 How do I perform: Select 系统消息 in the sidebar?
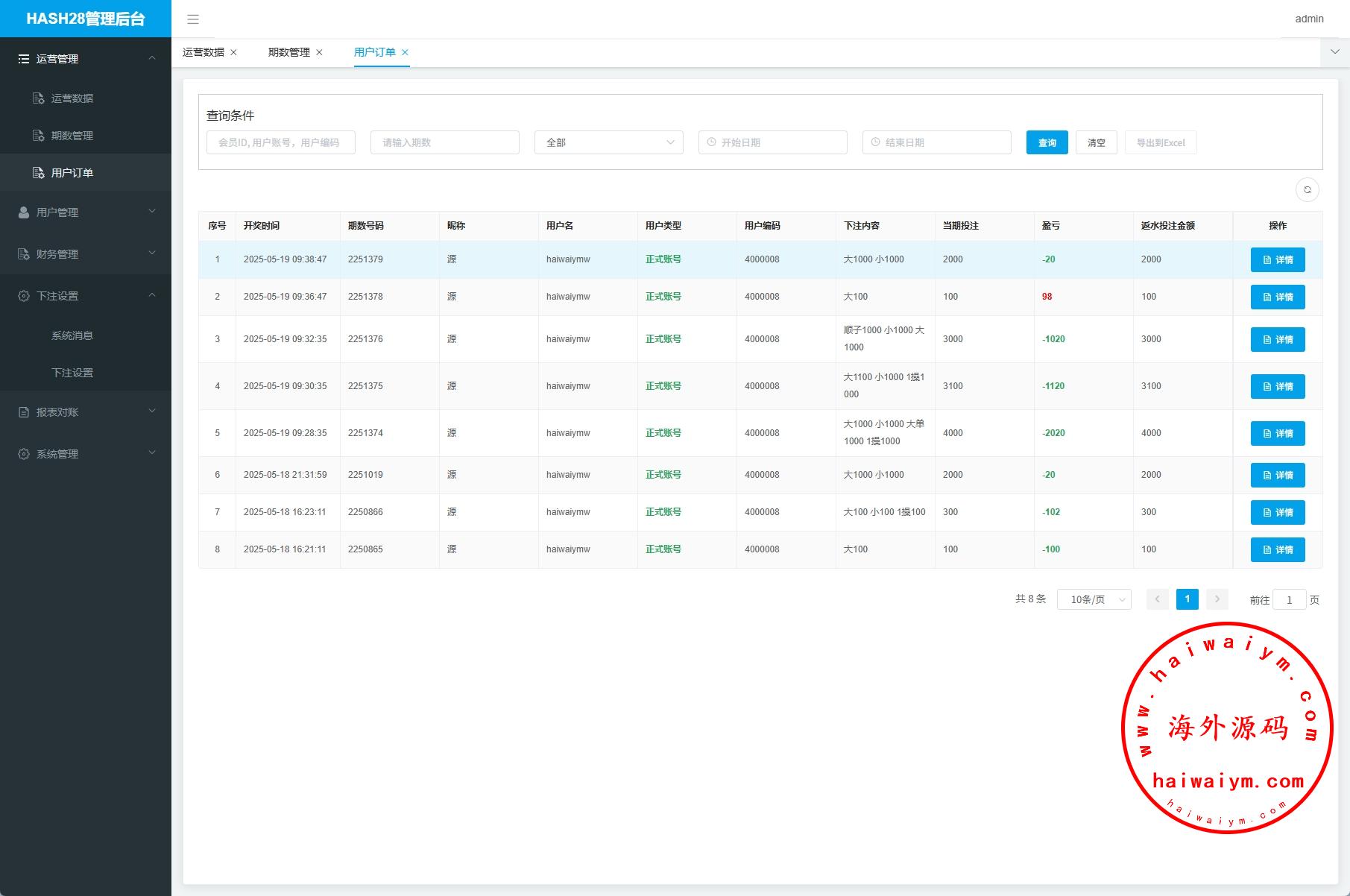tap(72, 335)
